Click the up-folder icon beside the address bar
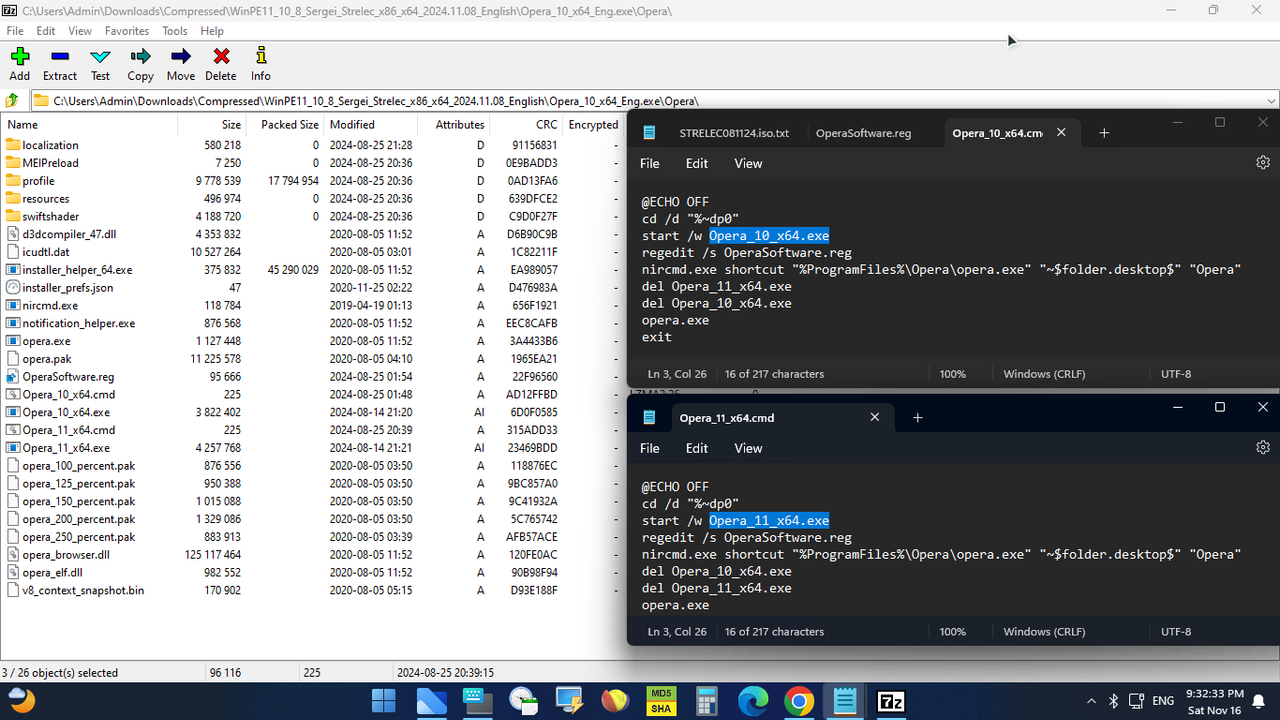The image size is (1280, 720). coord(12,100)
